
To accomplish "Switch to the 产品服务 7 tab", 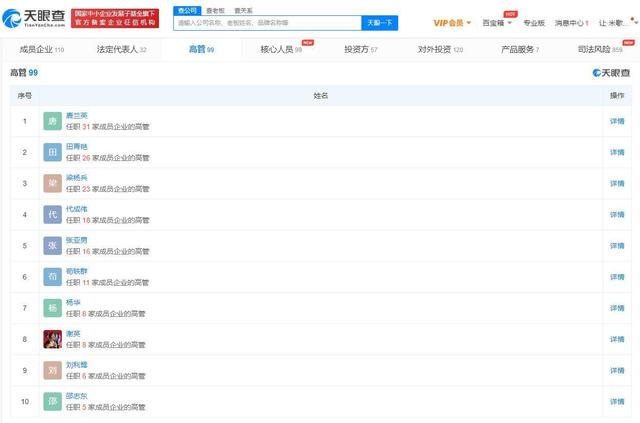I will tap(520, 49).
